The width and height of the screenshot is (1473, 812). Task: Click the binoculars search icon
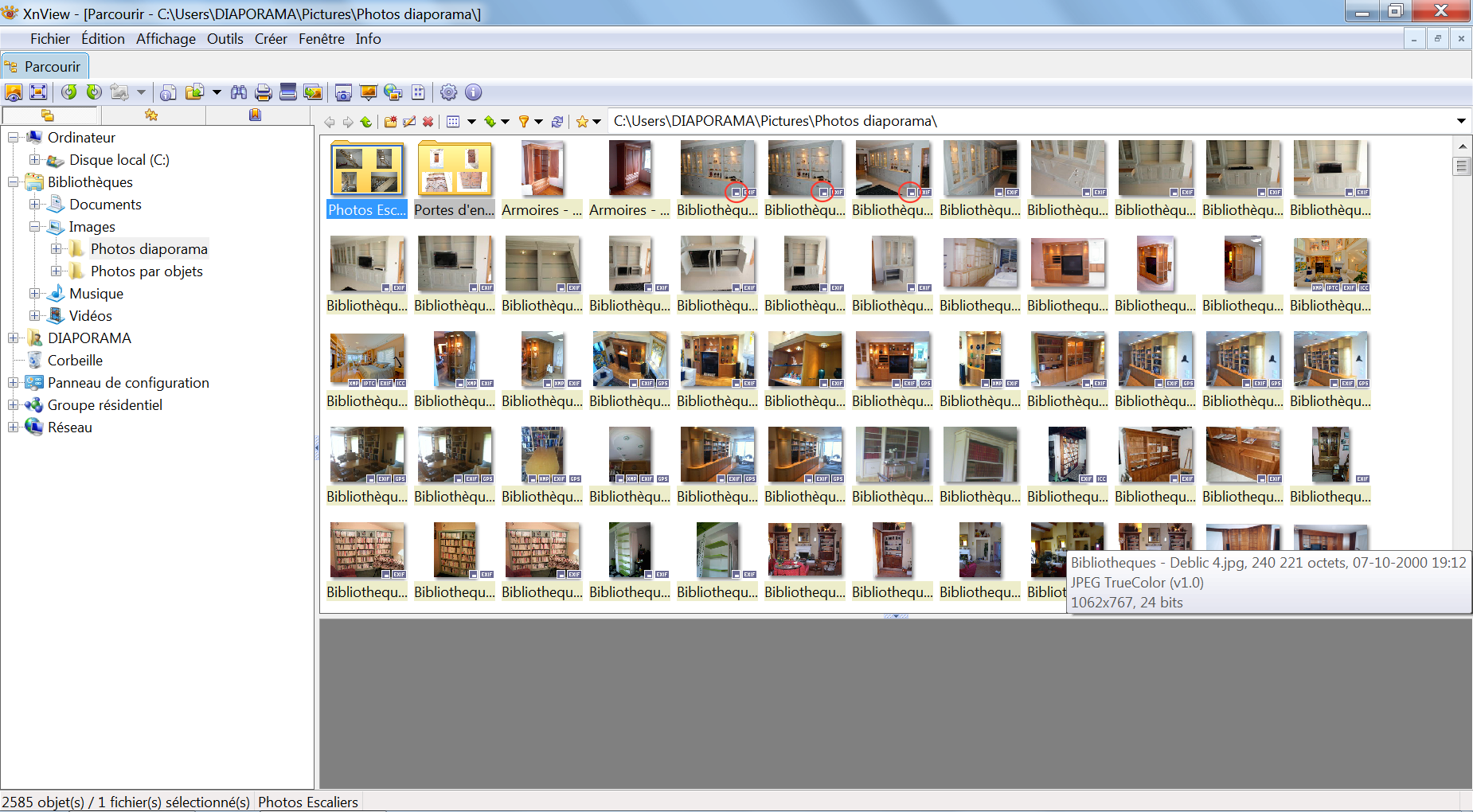coord(239,92)
